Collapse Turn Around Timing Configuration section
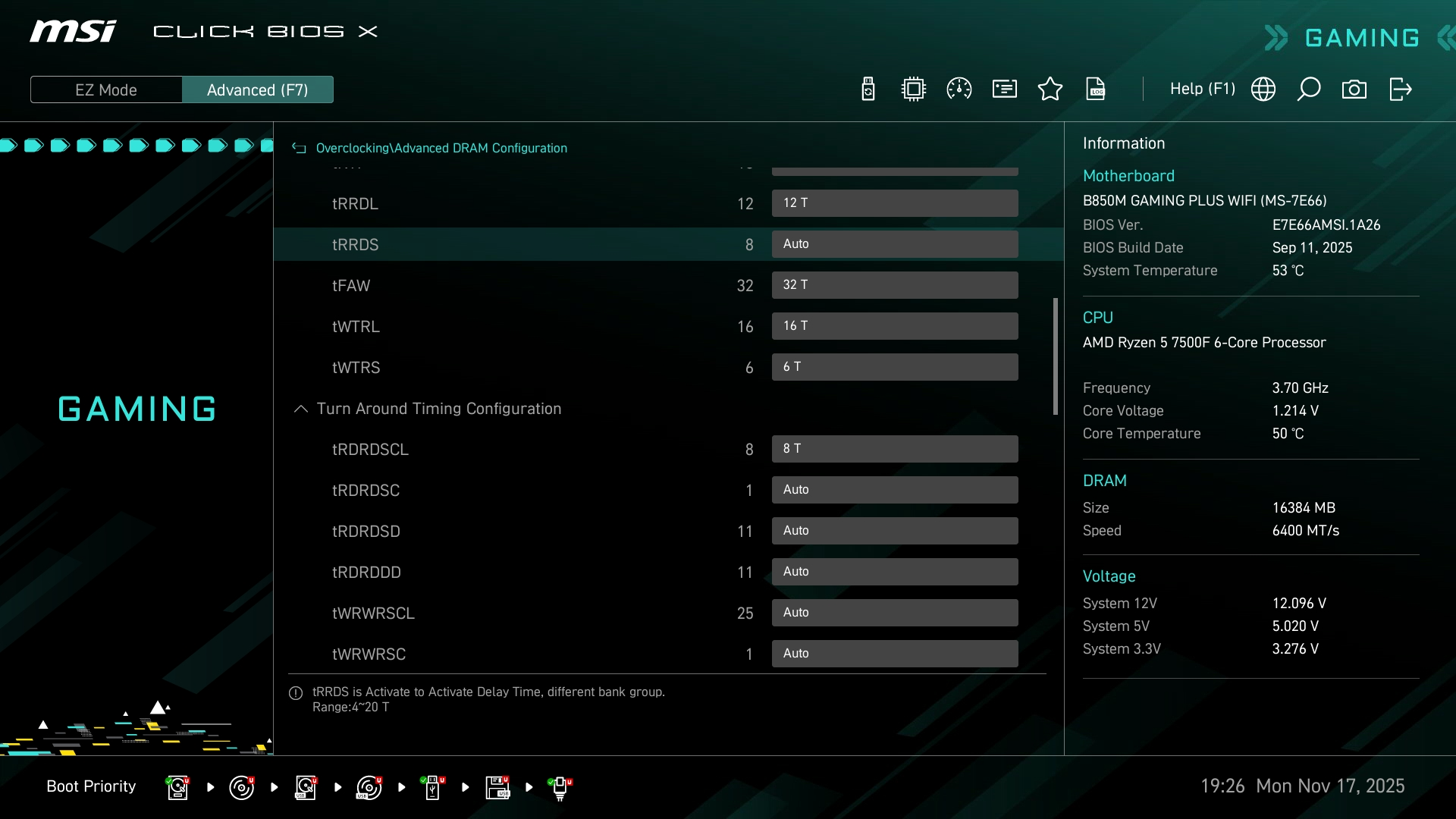The height and width of the screenshot is (819, 1456). coord(300,409)
